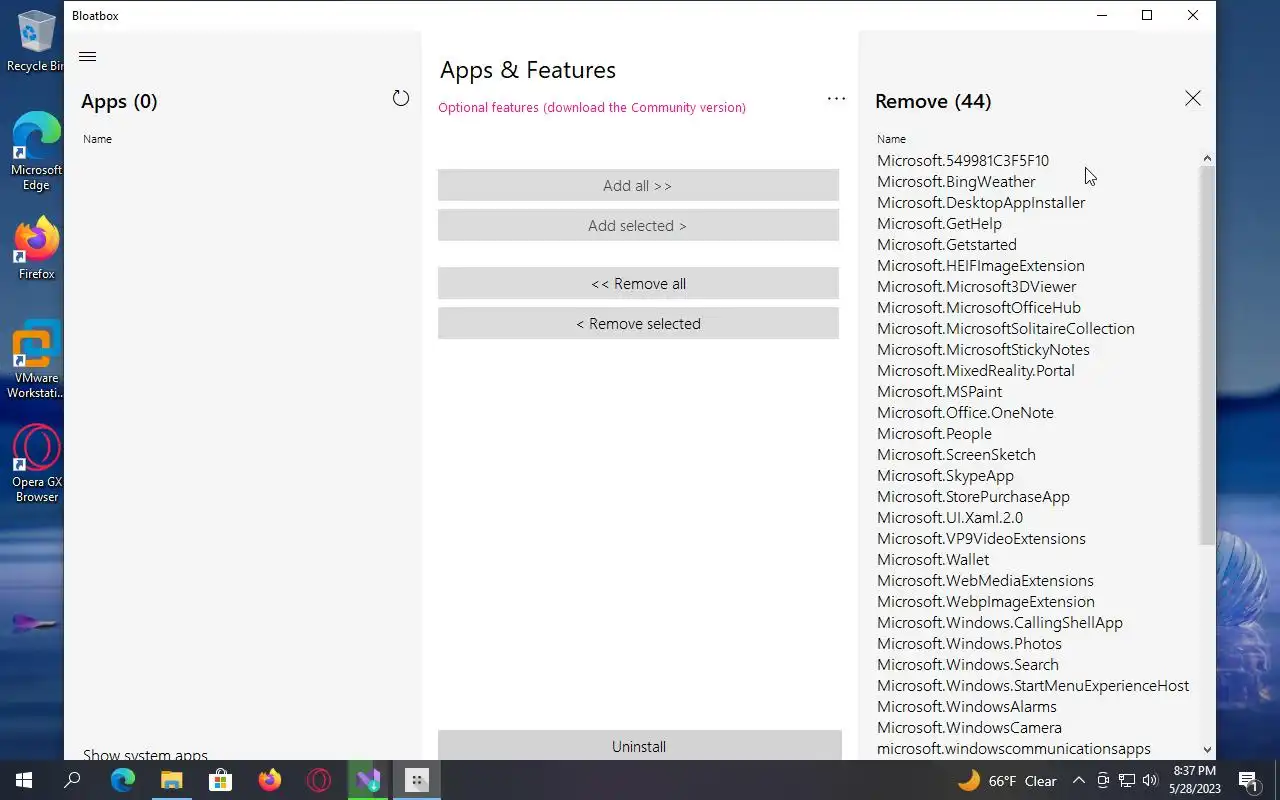The height and width of the screenshot is (800, 1280).
Task: Click Name column header in Apps list
Action: (x=97, y=139)
